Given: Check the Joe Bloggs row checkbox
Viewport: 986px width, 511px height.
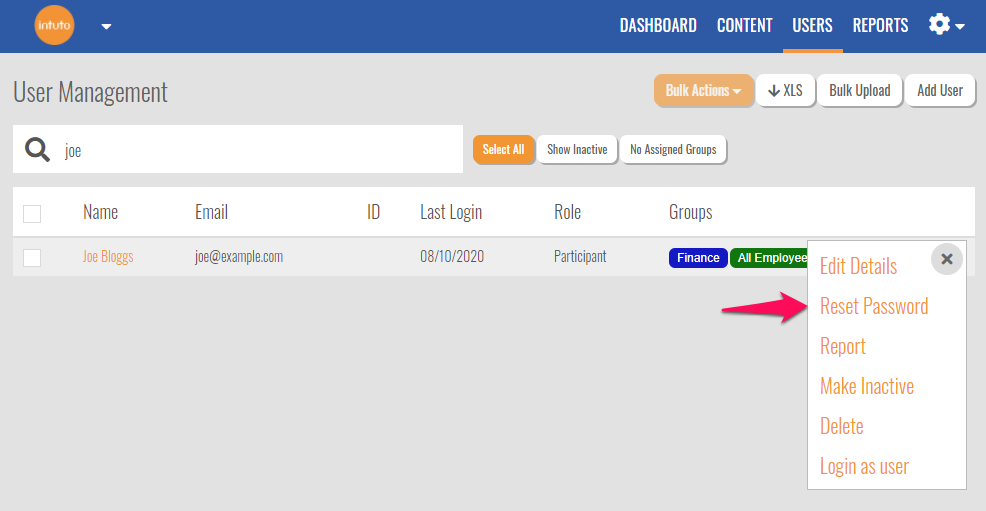Looking at the screenshot, I should pyautogui.click(x=32, y=258).
